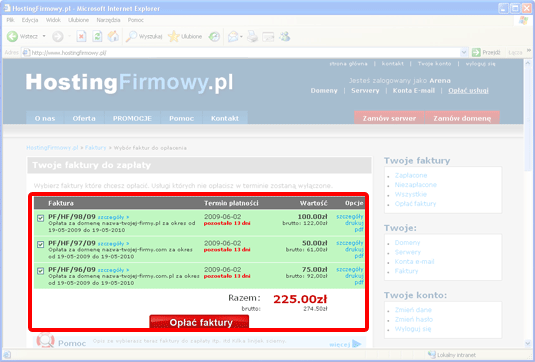This screenshot has width=535, height=362.
Task: Open the Domeny link in header
Action: [x=324, y=90]
